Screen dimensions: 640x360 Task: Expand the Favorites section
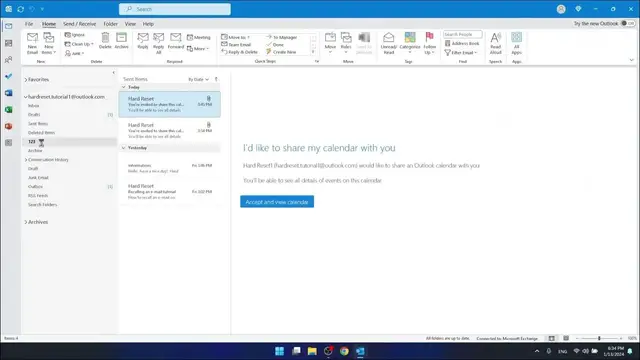tap(26, 80)
